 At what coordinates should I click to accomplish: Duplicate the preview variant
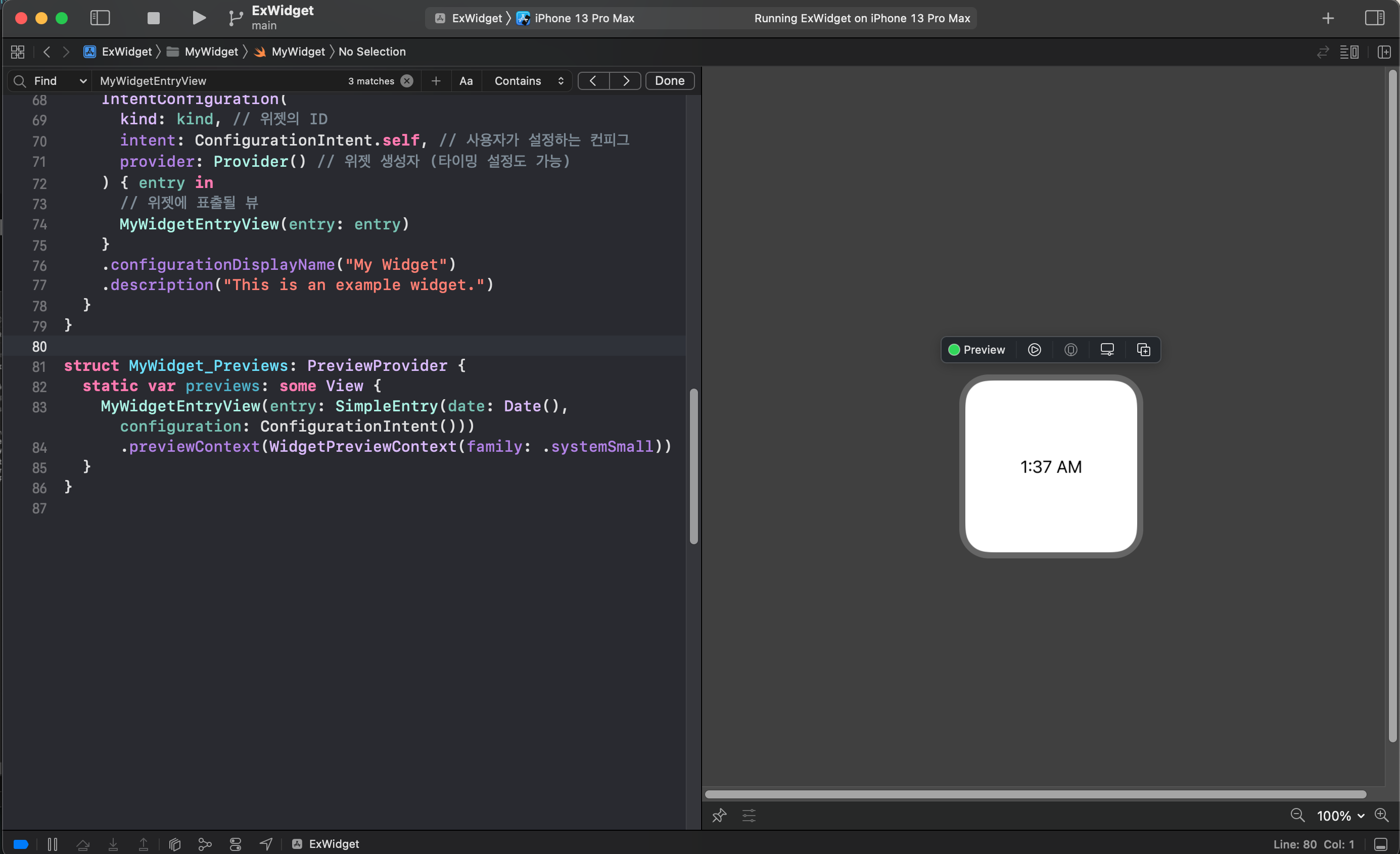coord(1143,350)
